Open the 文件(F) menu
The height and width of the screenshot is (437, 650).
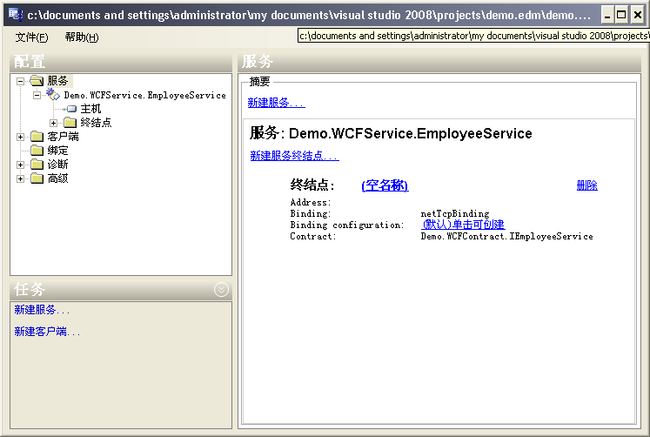(x=32, y=37)
